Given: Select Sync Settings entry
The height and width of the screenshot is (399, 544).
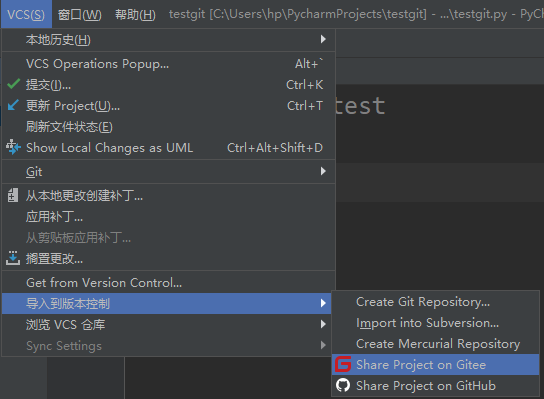Looking at the screenshot, I should (x=167, y=346).
